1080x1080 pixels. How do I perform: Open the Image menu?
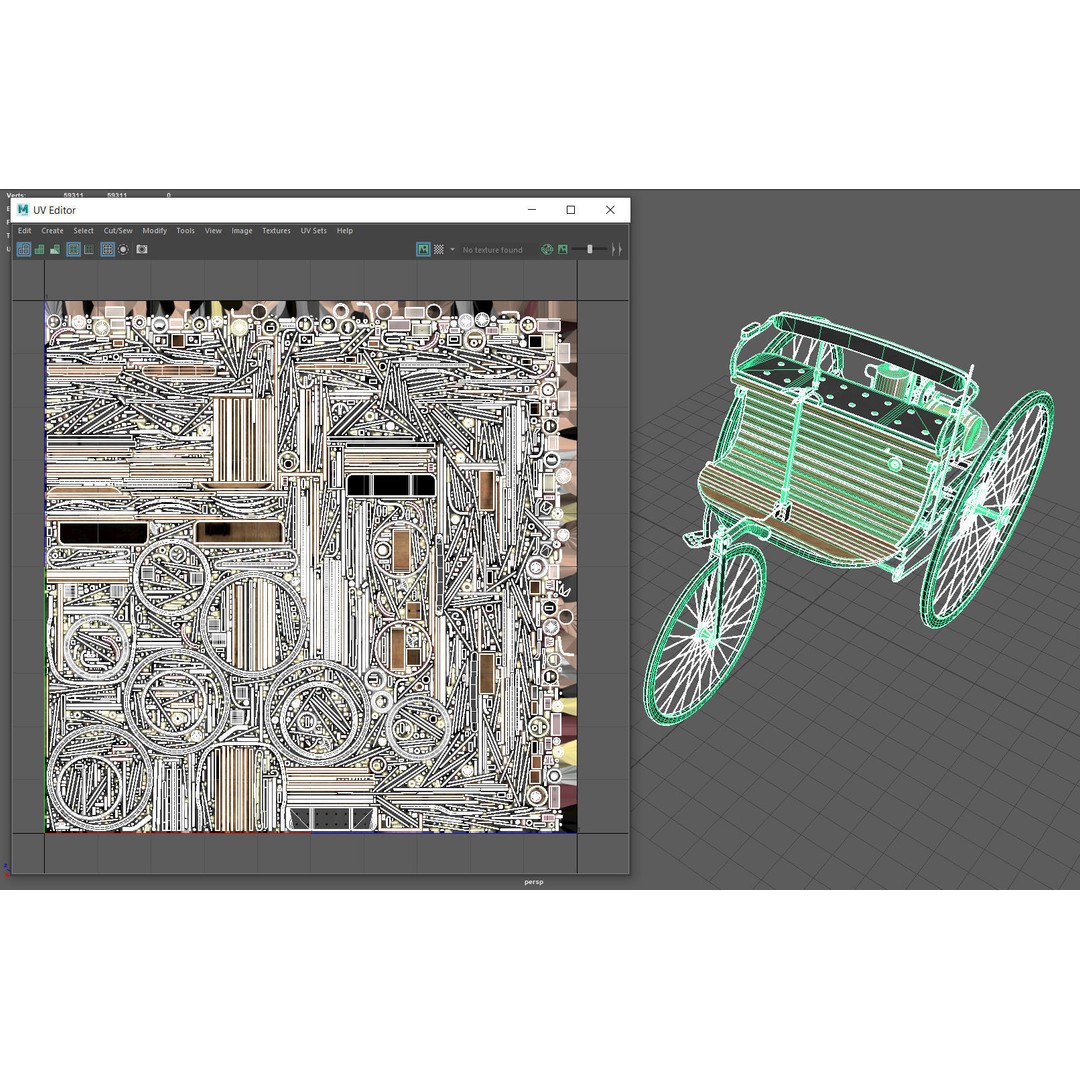tap(242, 231)
